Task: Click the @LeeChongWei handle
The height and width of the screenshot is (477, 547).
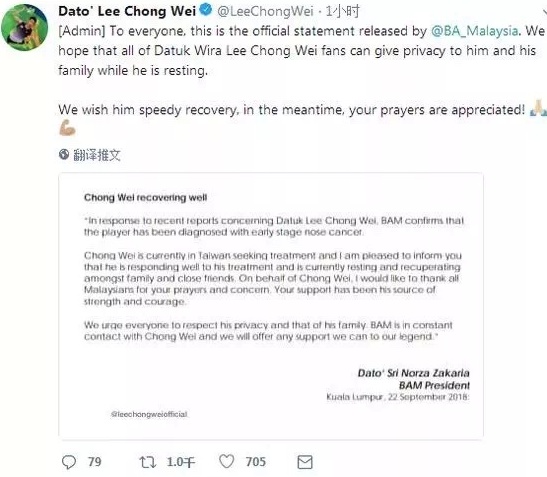Action: 265,12
